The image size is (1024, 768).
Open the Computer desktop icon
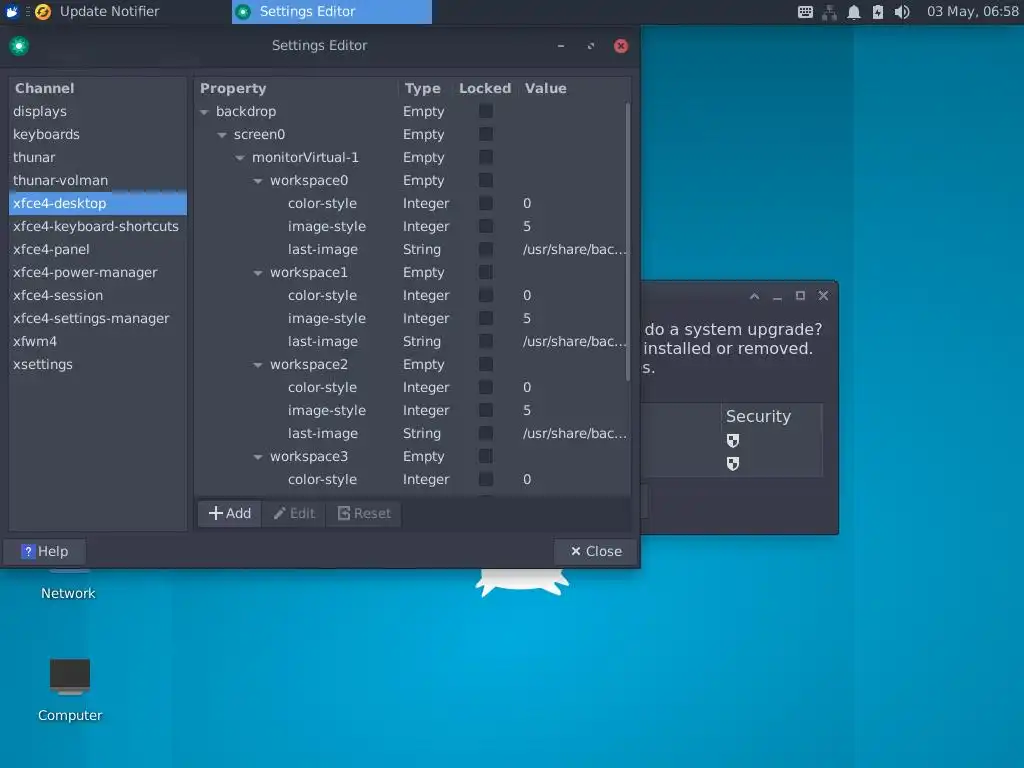[x=70, y=690]
